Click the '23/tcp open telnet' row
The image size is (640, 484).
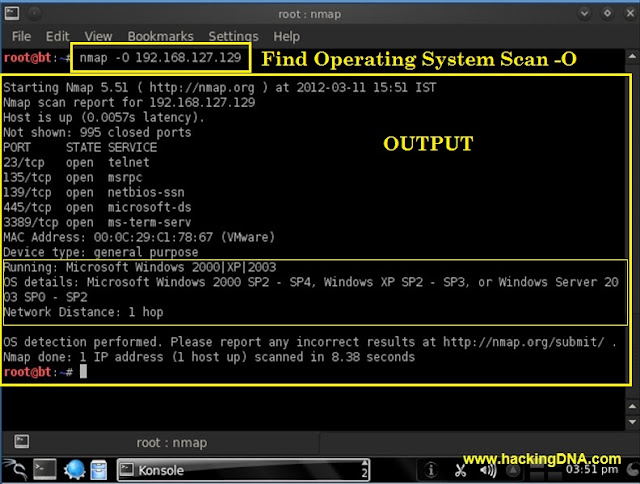pyautogui.click(x=76, y=162)
